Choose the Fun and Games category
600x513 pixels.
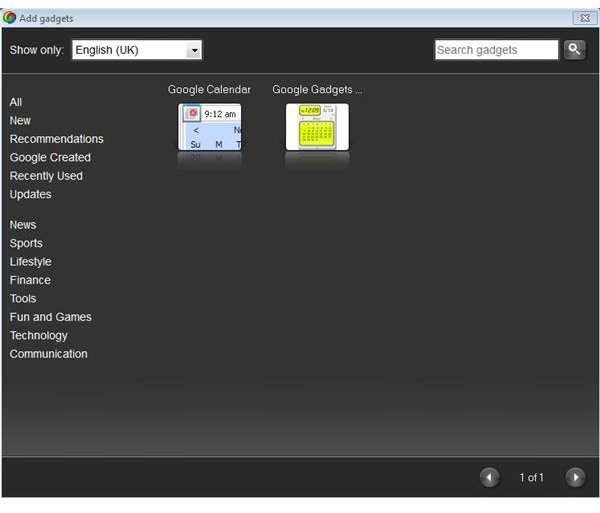pyautogui.click(x=51, y=317)
